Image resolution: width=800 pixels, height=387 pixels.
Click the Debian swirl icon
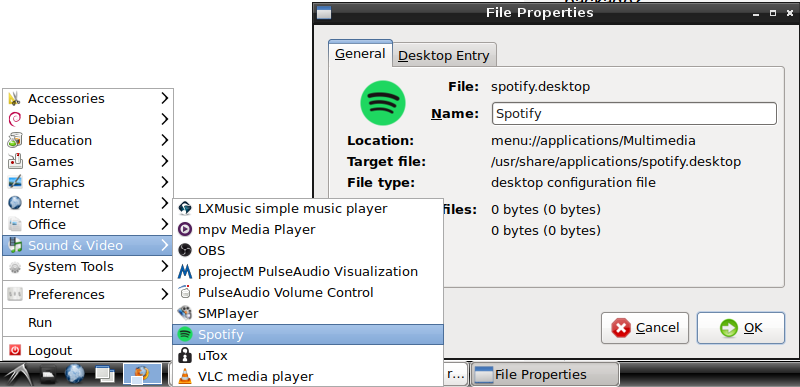15,119
